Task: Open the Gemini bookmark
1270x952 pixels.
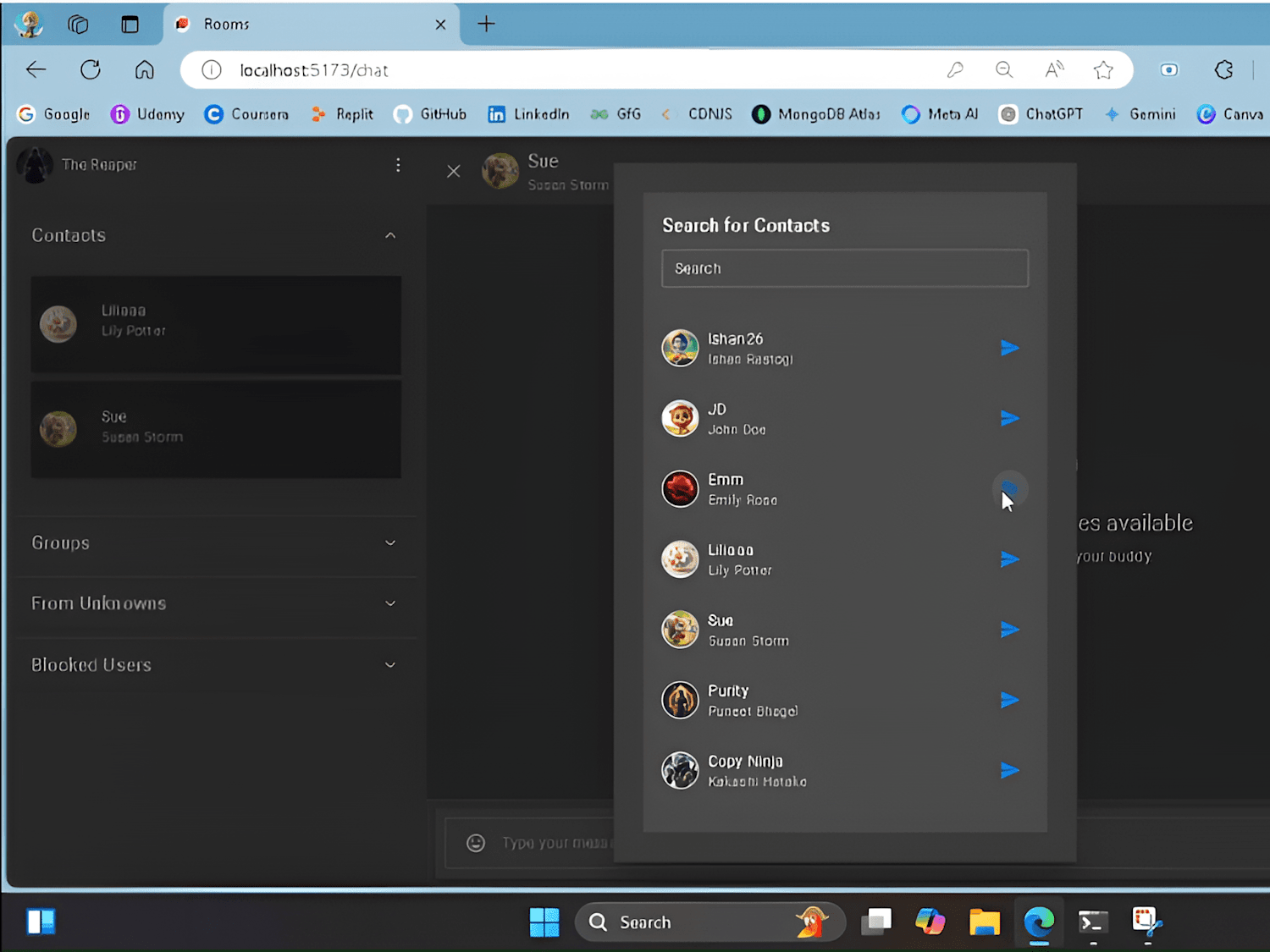Action: pos(1140,114)
